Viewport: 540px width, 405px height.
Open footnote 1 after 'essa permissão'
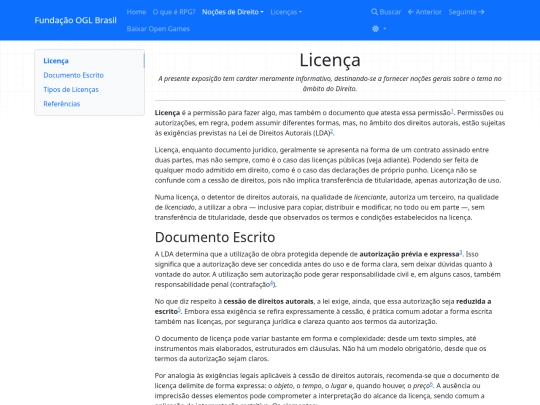pyautogui.click(x=452, y=111)
